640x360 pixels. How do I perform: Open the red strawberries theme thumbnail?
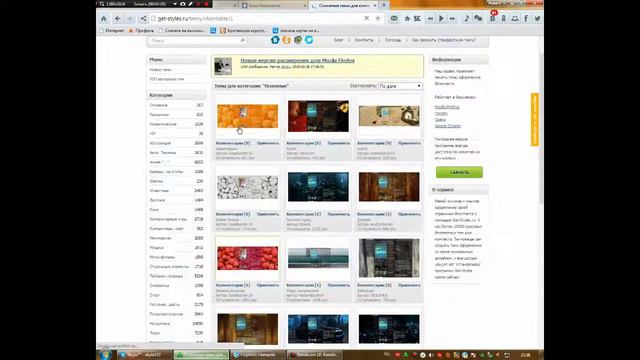pos(247,258)
